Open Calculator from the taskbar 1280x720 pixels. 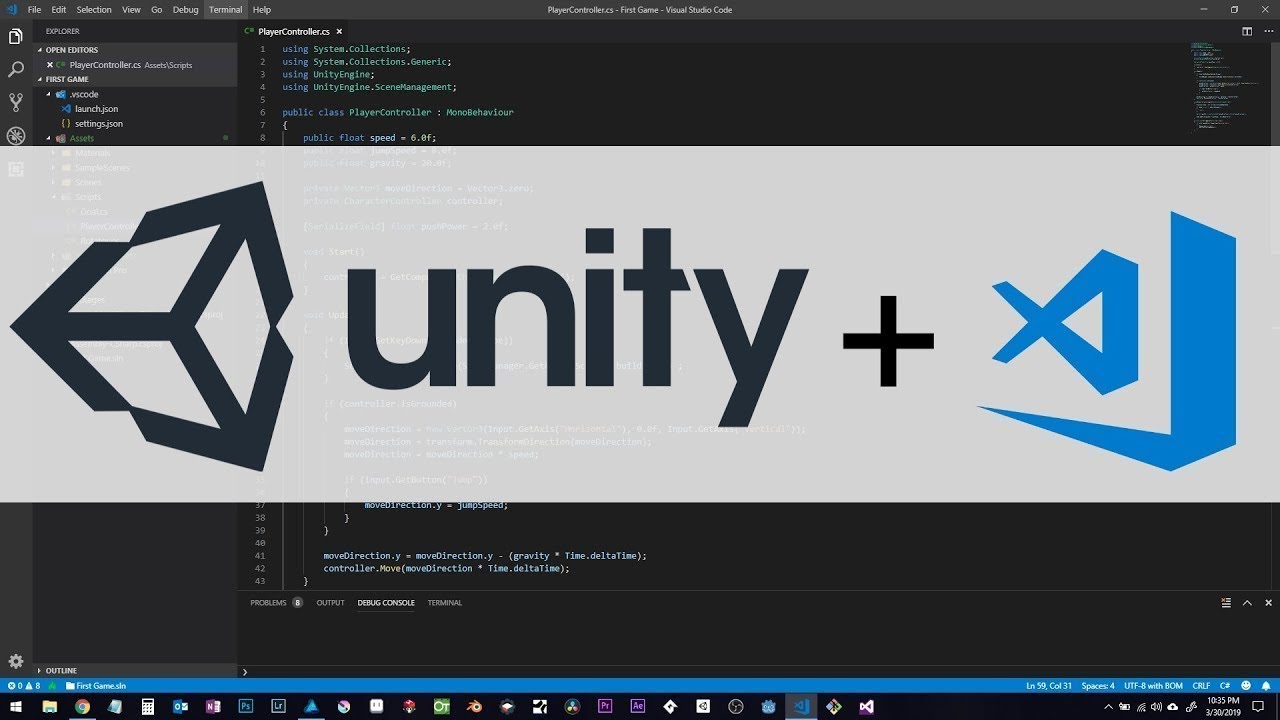(147, 706)
